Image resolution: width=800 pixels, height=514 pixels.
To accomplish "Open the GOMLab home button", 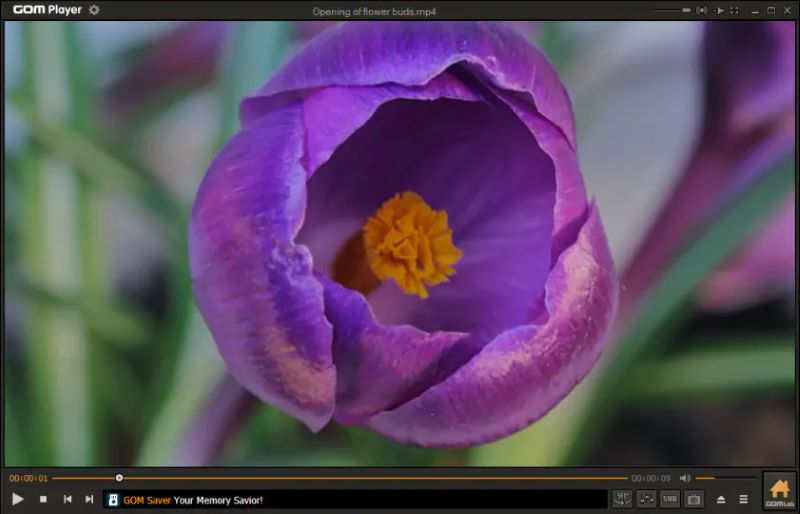I will coord(779,491).
